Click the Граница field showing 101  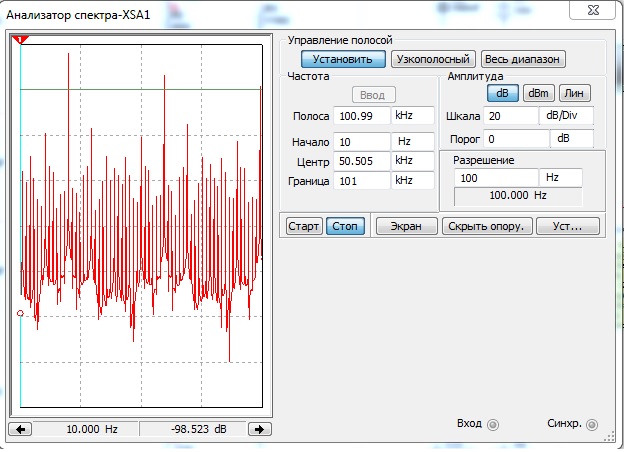pos(361,181)
